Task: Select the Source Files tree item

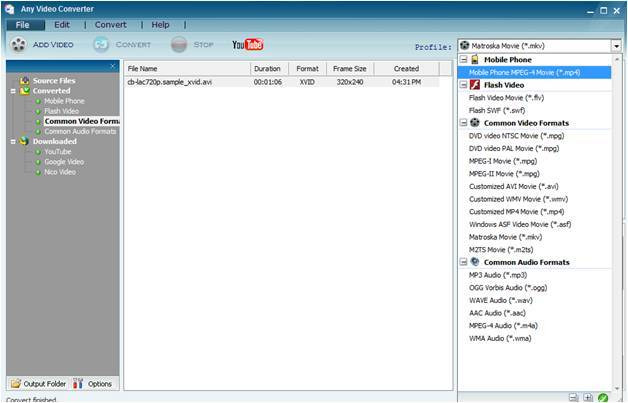Action: [54, 81]
